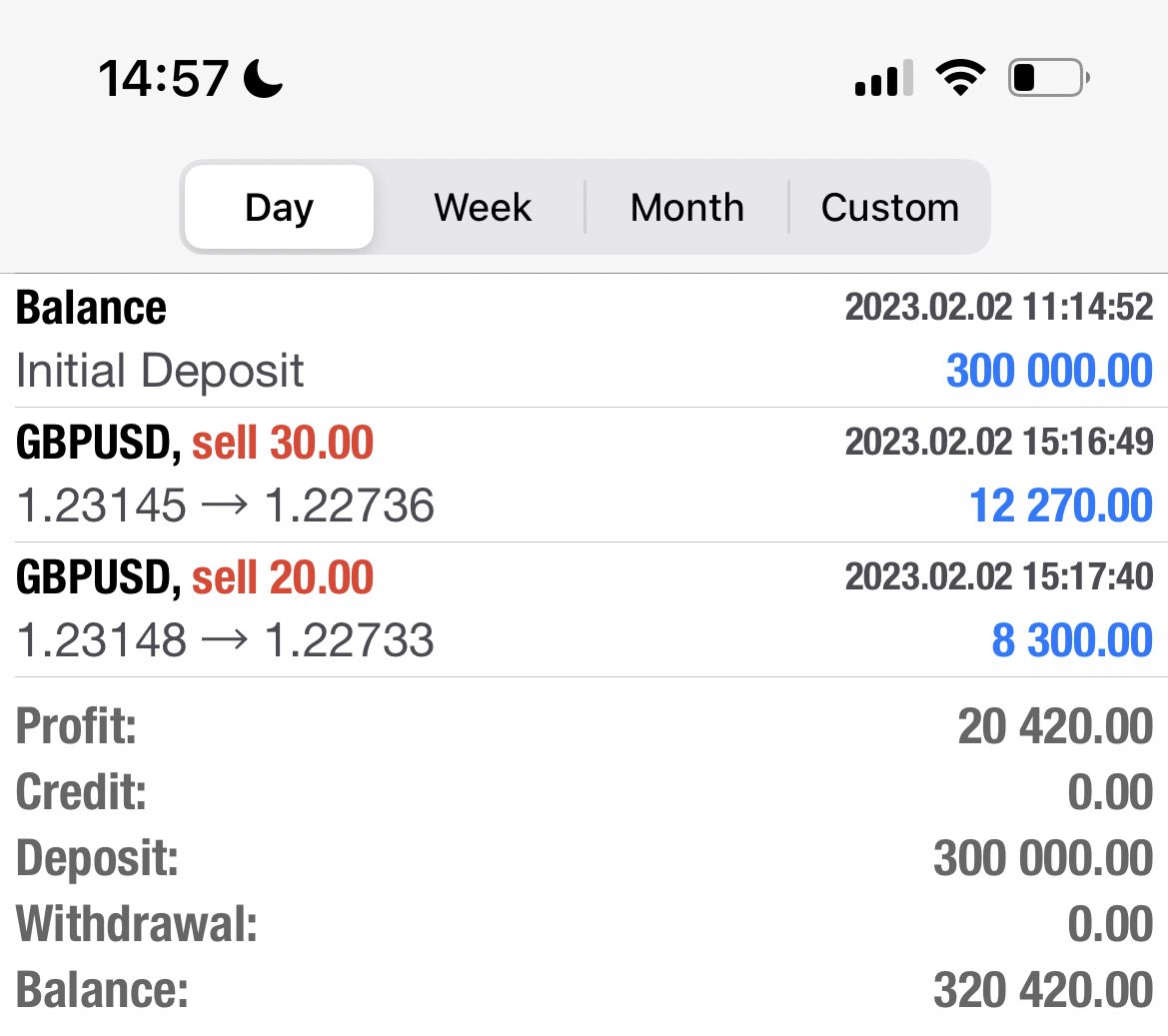Select the Day period tab
The height and width of the screenshot is (1036, 1168).
(x=279, y=207)
